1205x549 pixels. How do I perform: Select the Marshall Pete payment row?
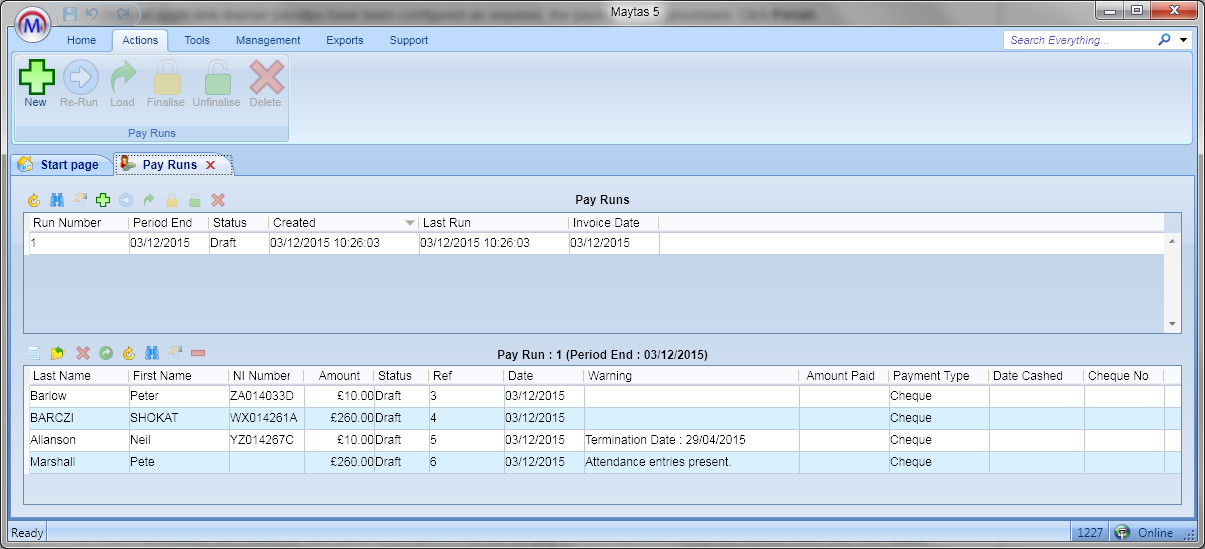point(78,462)
